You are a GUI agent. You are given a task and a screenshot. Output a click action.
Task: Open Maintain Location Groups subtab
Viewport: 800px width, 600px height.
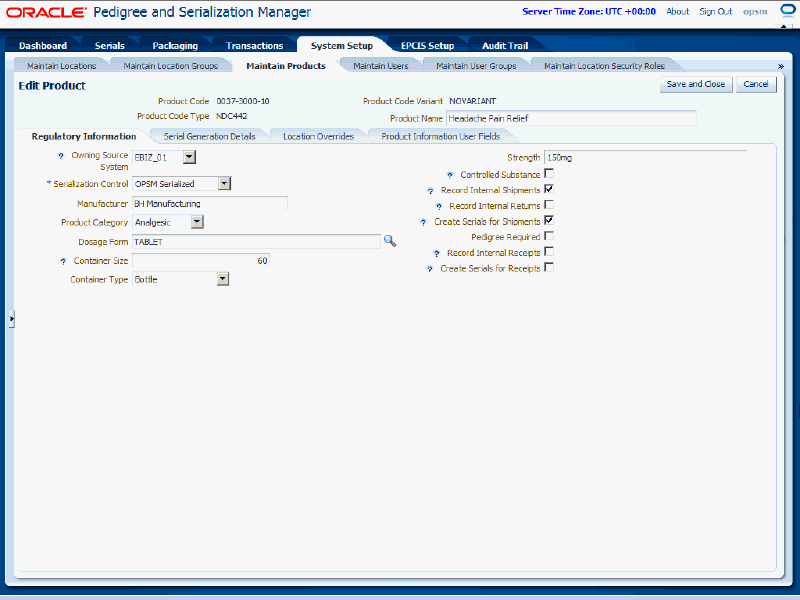click(x=170, y=66)
